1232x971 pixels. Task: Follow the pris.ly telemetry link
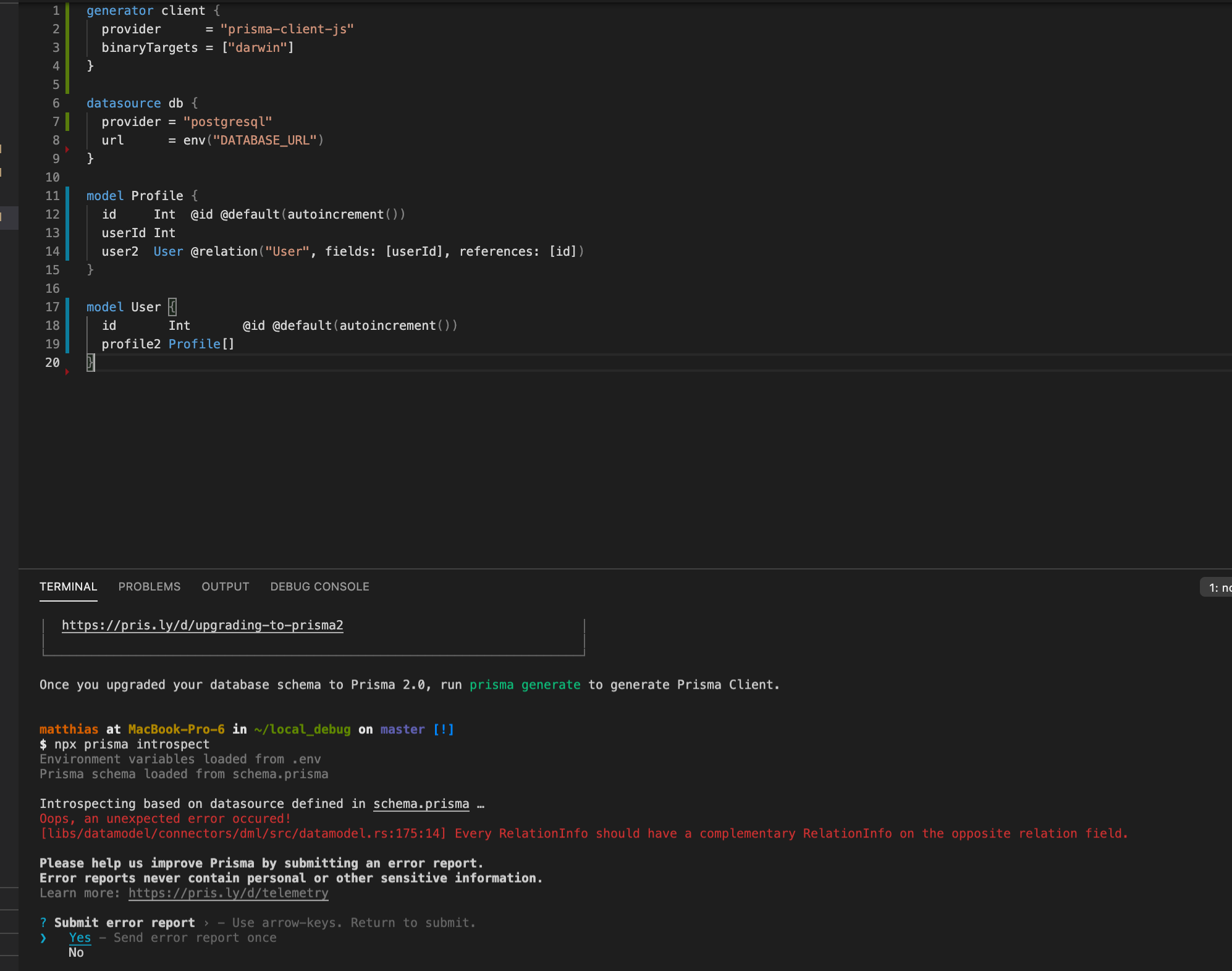pyautogui.click(x=228, y=893)
